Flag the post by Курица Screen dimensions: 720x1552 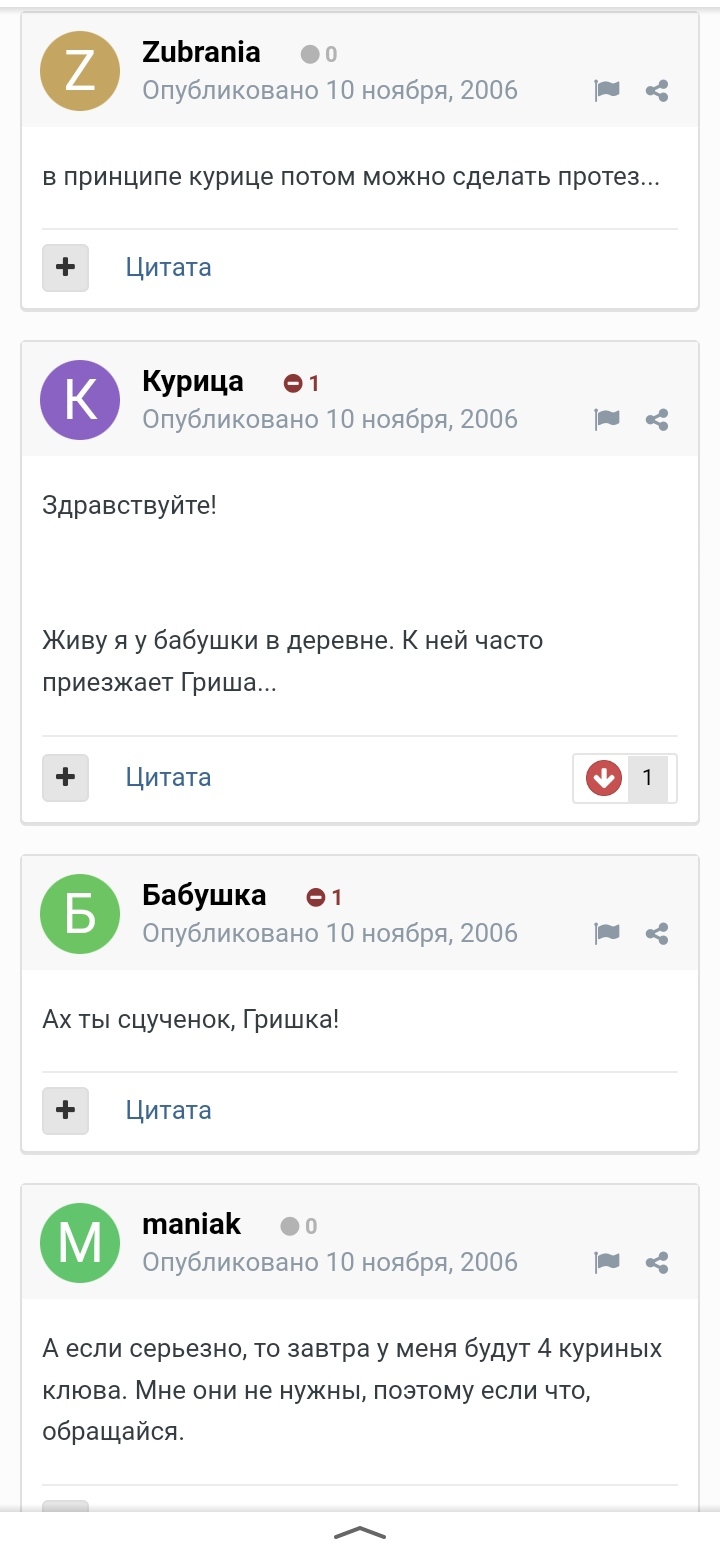(606, 419)
